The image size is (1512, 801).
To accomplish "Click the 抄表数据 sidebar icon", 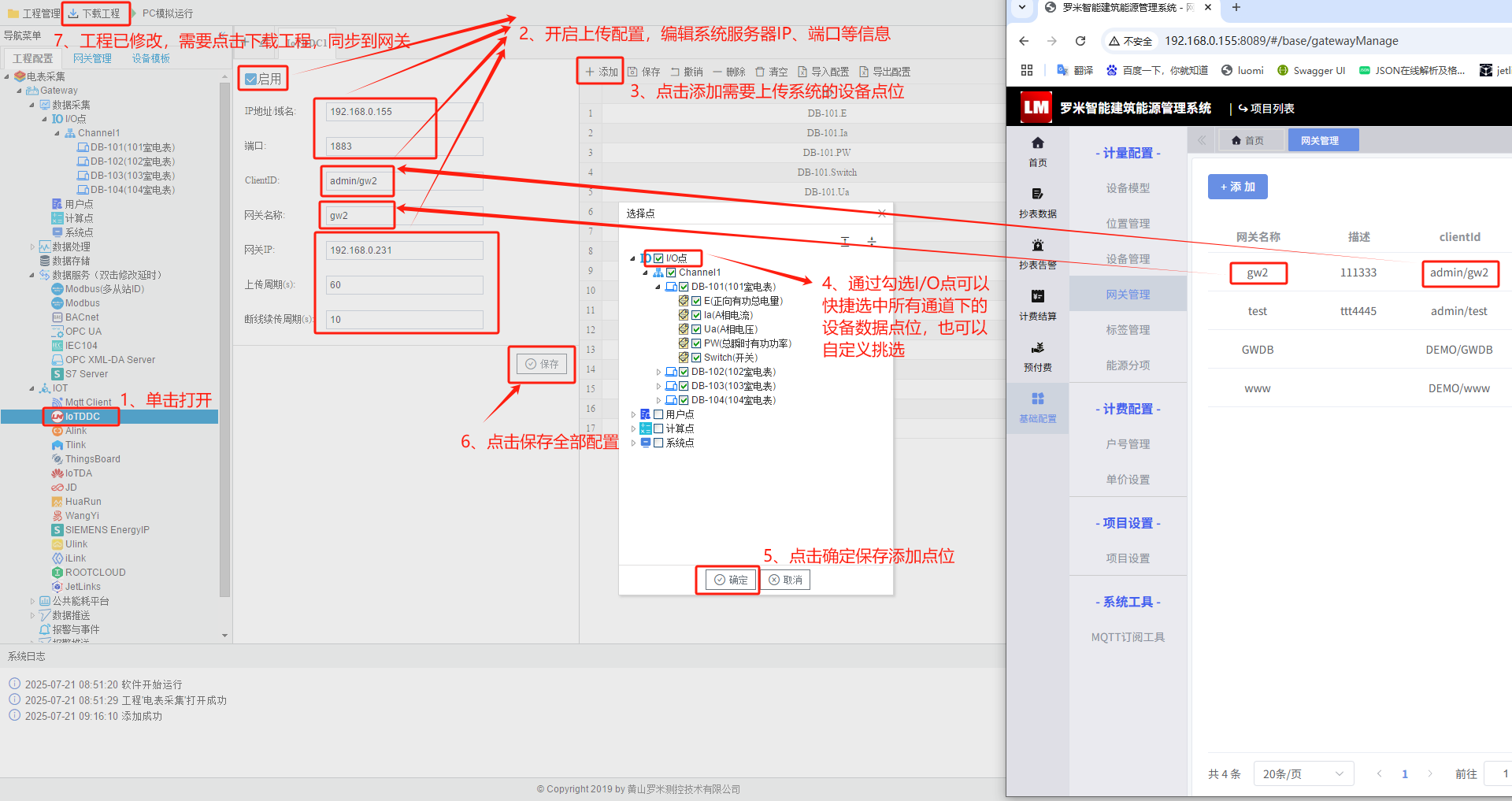I will tap(1037, 194).
